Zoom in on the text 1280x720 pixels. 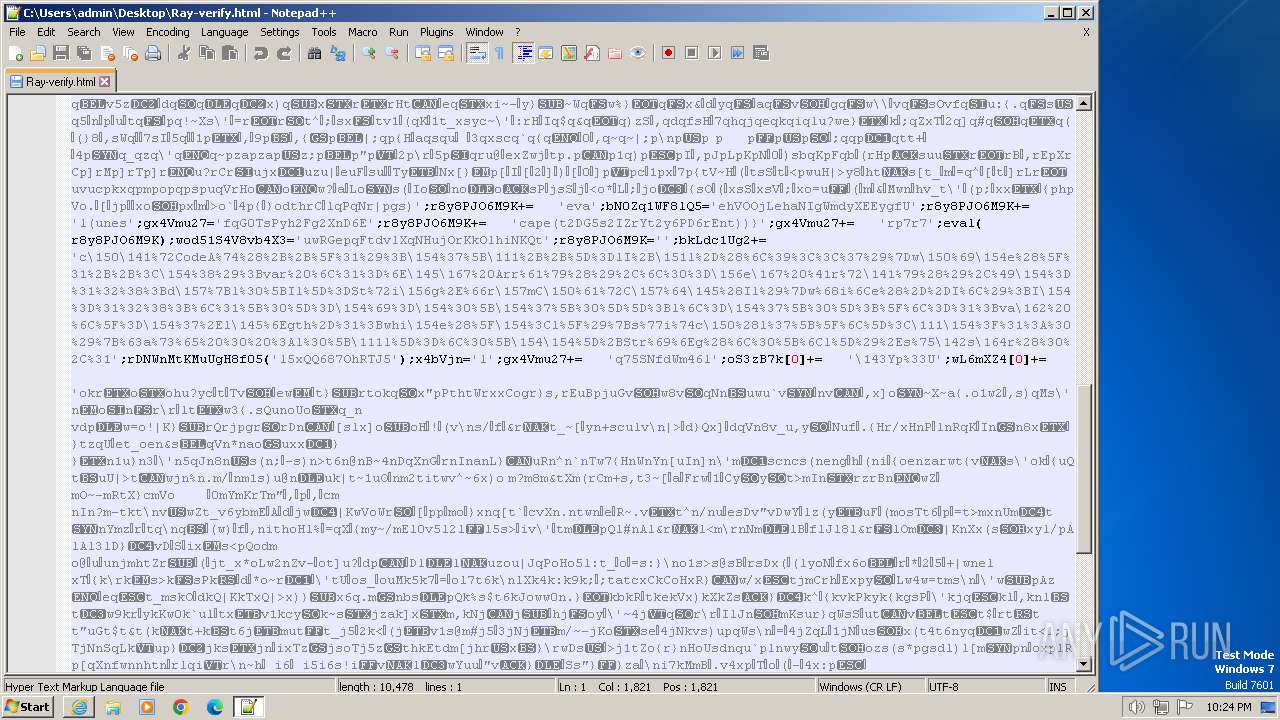click(369, 53)
